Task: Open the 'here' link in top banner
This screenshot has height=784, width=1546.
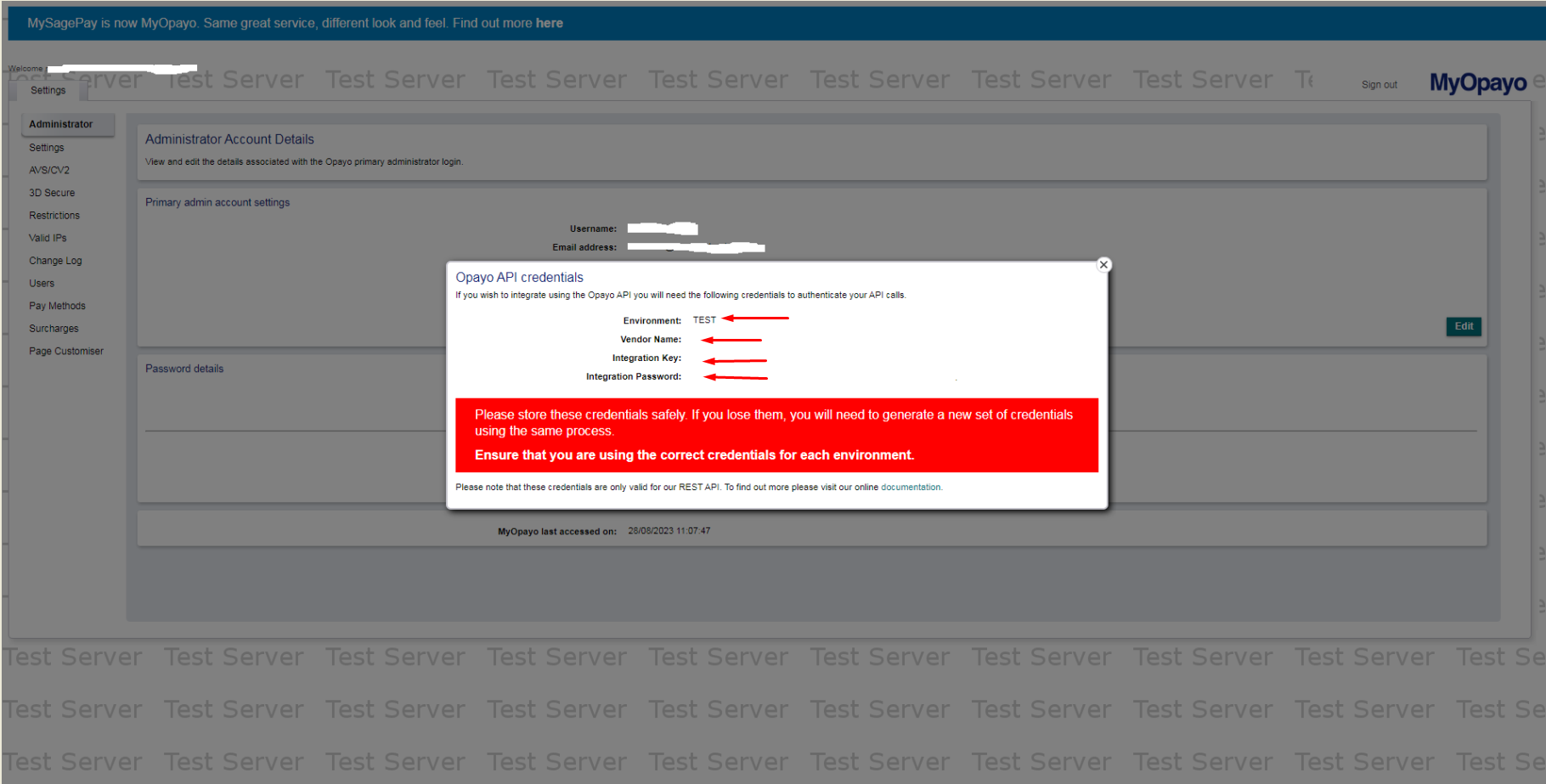Action: click(x=549, y=23)
